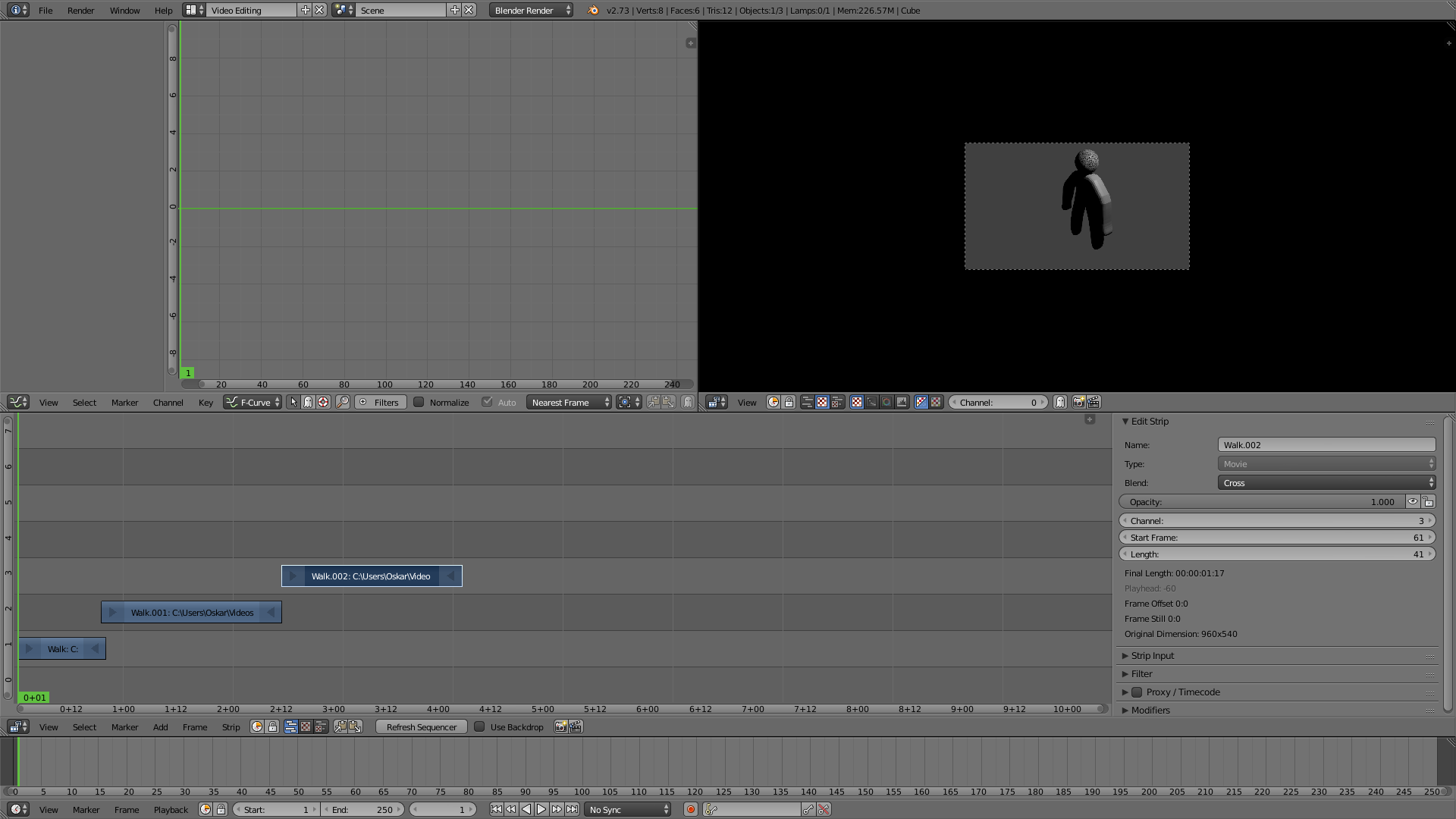Click the lock icon beside the Opacity field

1428,501
